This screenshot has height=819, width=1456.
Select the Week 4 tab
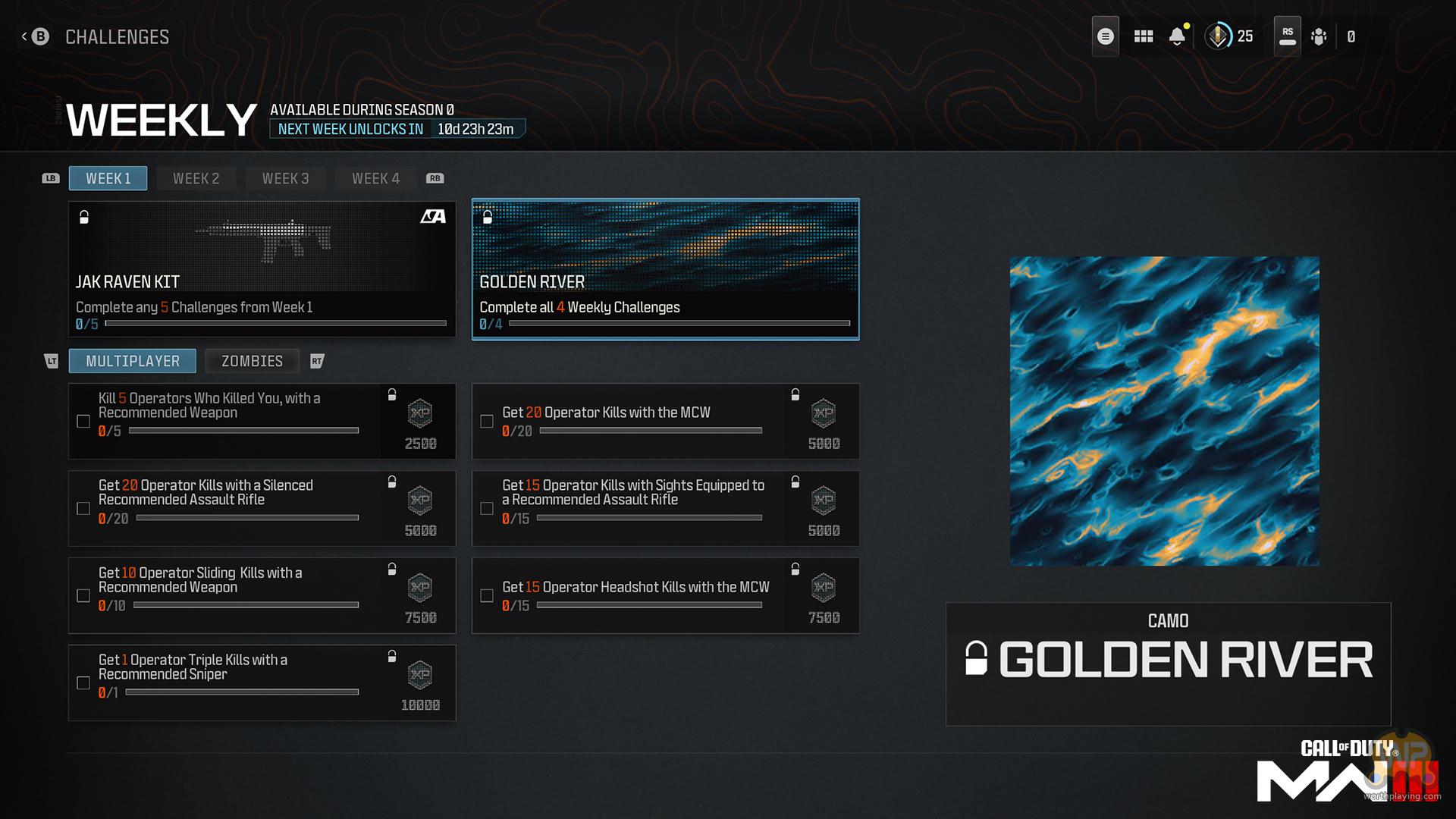(375, 178)
